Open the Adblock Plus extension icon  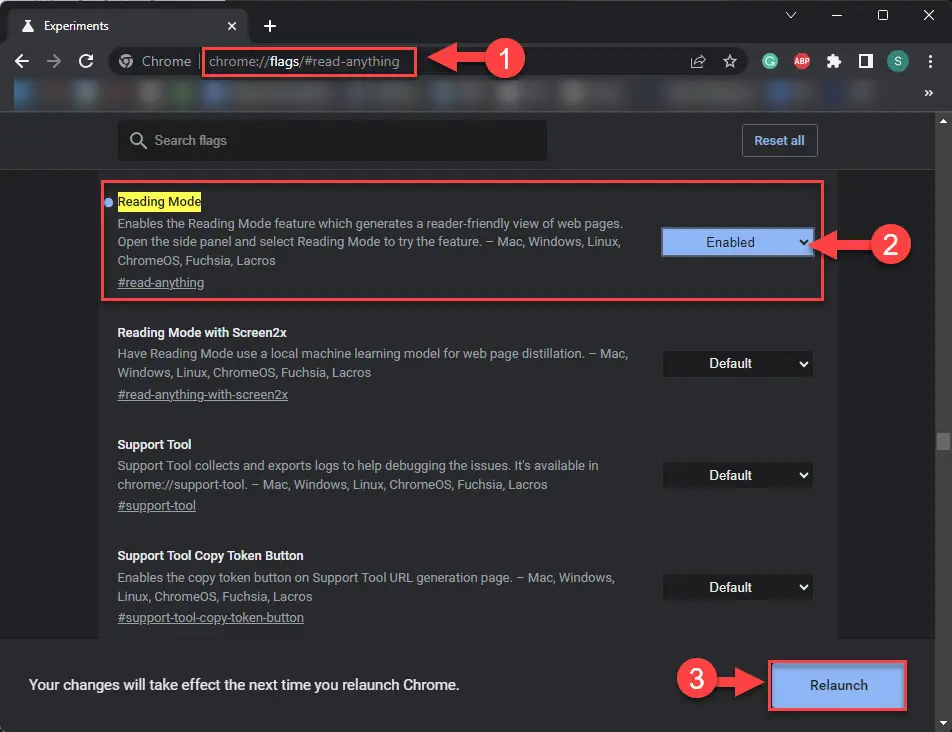[801, 61]
